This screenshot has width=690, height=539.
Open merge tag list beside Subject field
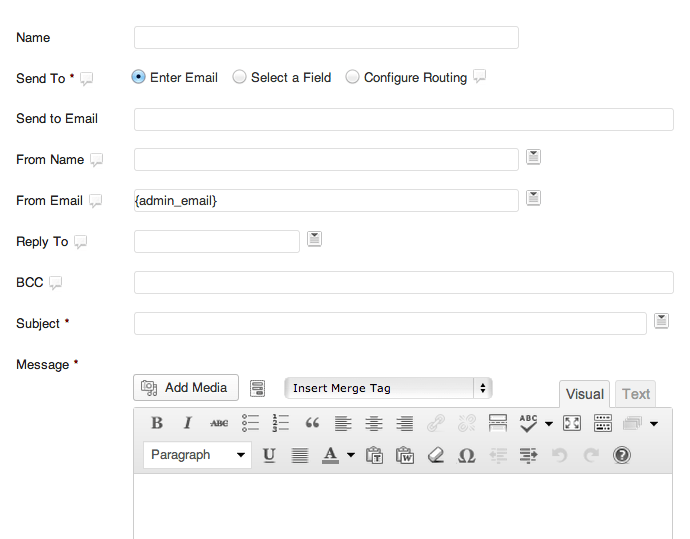(x=661, y=321)
